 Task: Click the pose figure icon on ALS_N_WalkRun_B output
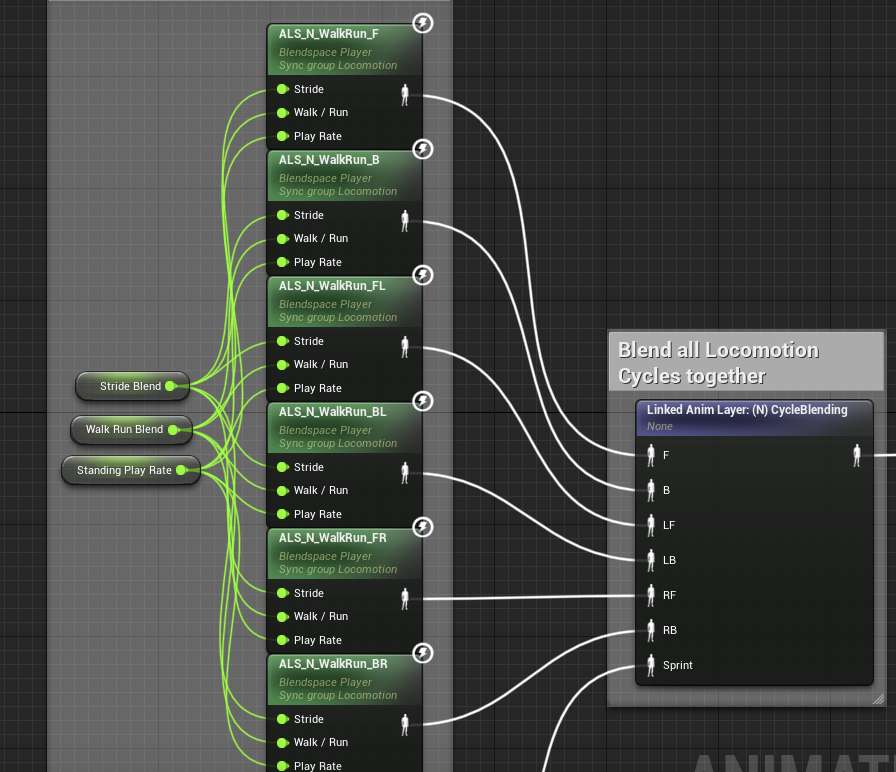pyautogui.click(x=404, y=219)
